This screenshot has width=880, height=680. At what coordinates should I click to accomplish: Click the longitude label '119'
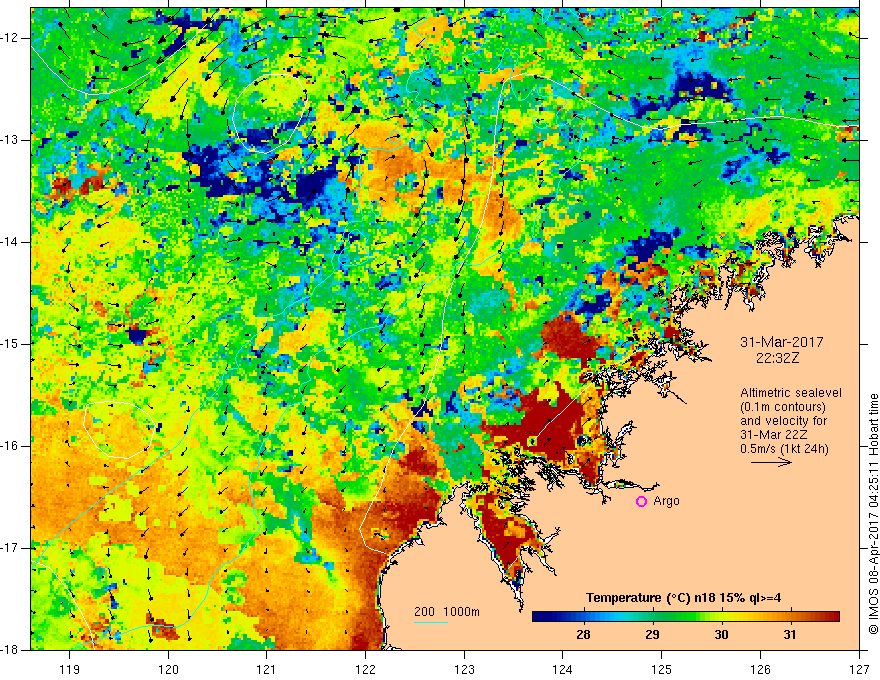(70, 669)
